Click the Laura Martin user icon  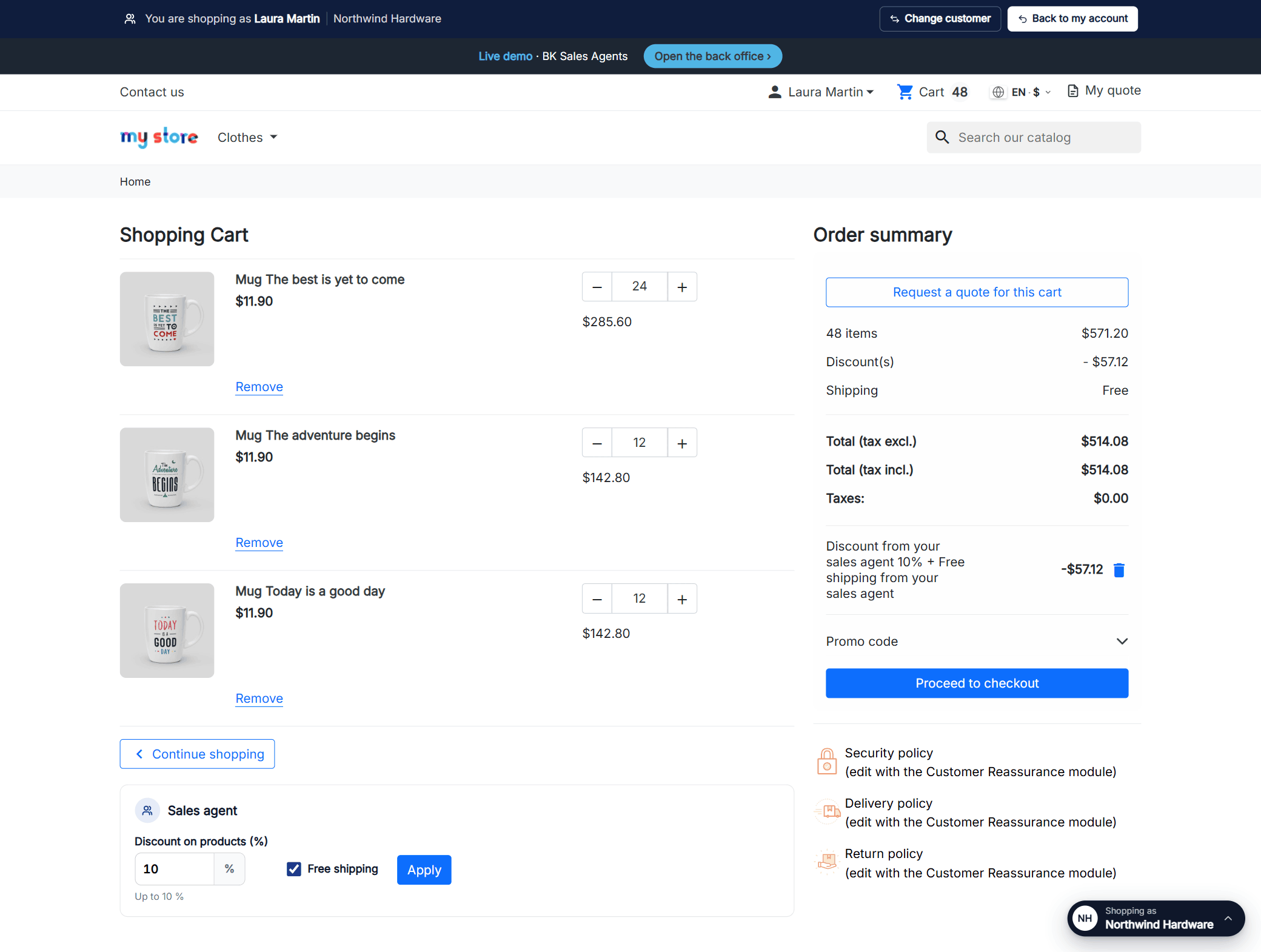(775, 92)
